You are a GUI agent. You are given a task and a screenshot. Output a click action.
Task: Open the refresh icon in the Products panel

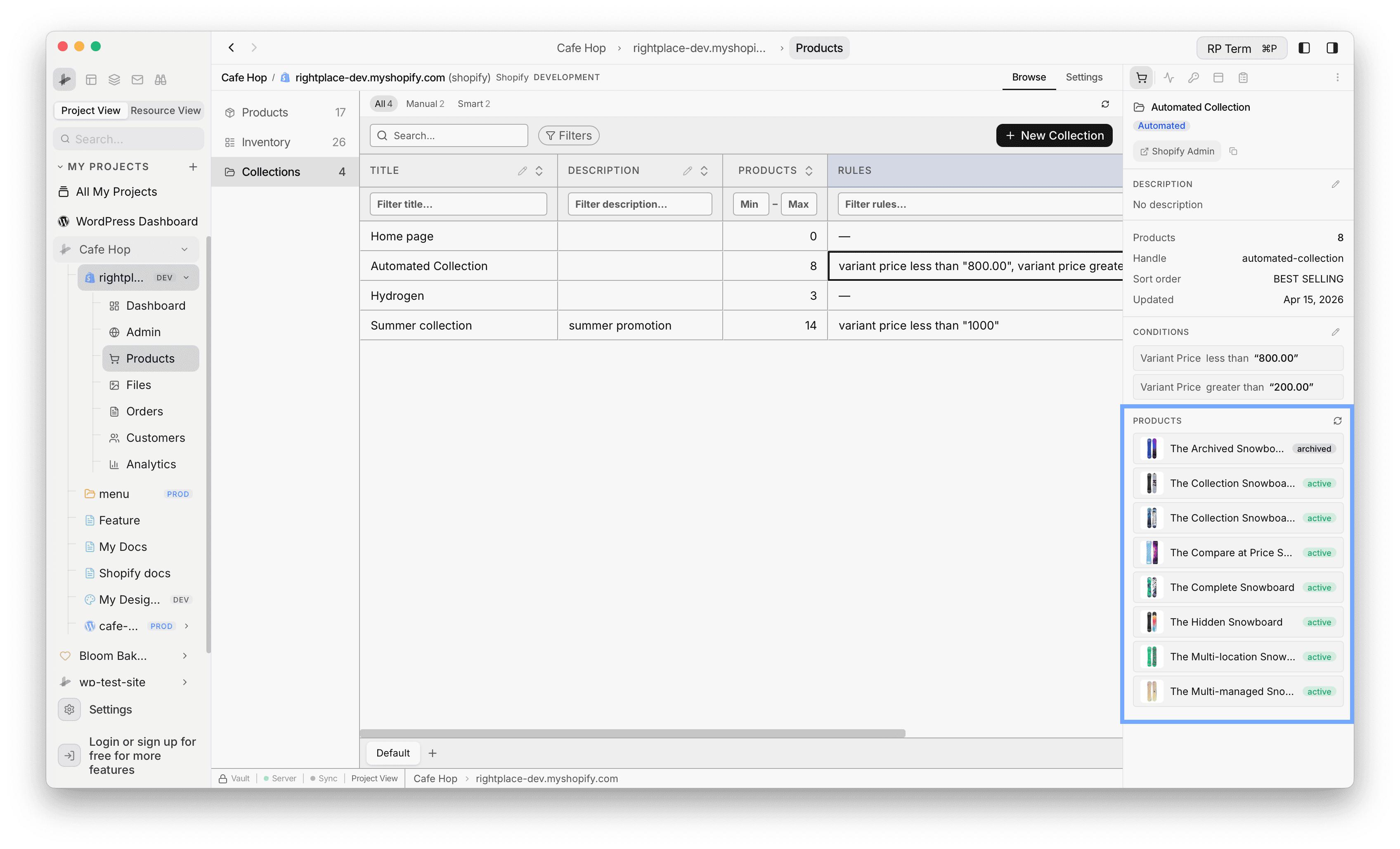(1338, 420)
